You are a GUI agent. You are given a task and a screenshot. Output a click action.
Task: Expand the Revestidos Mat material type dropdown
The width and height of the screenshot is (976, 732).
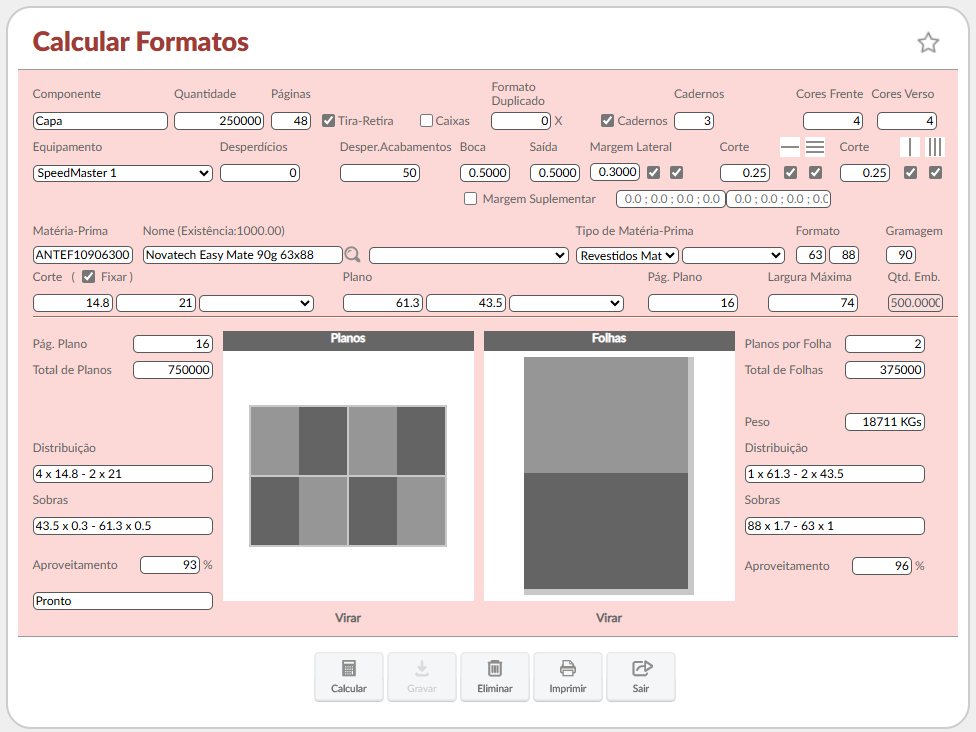point(627,255)
